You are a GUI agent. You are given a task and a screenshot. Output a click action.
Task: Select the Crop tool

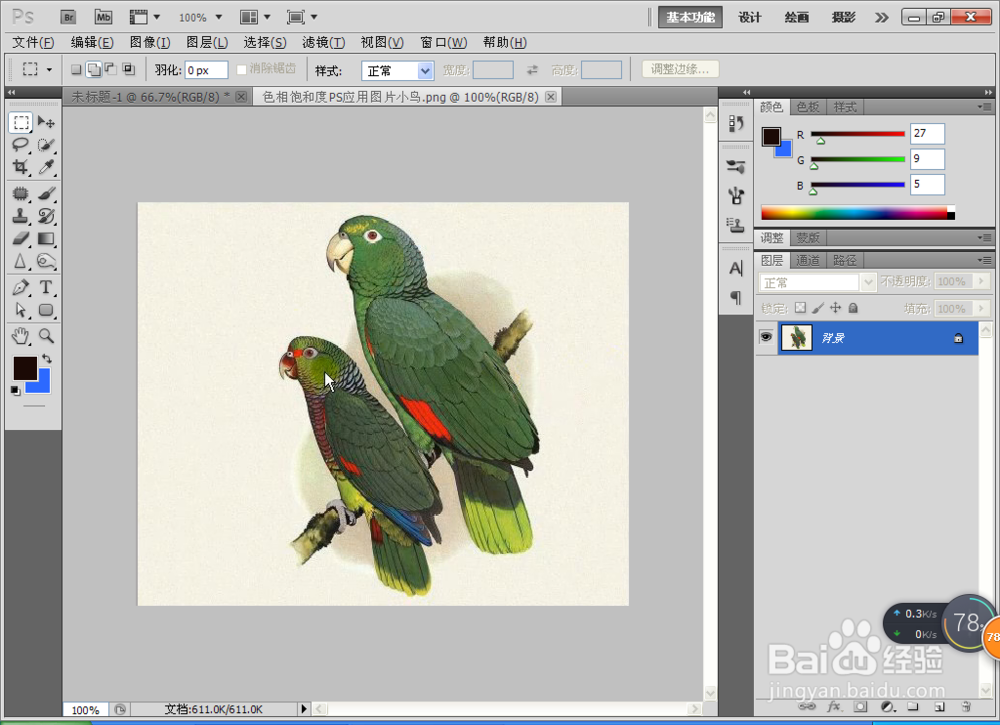tap(21, 167)
